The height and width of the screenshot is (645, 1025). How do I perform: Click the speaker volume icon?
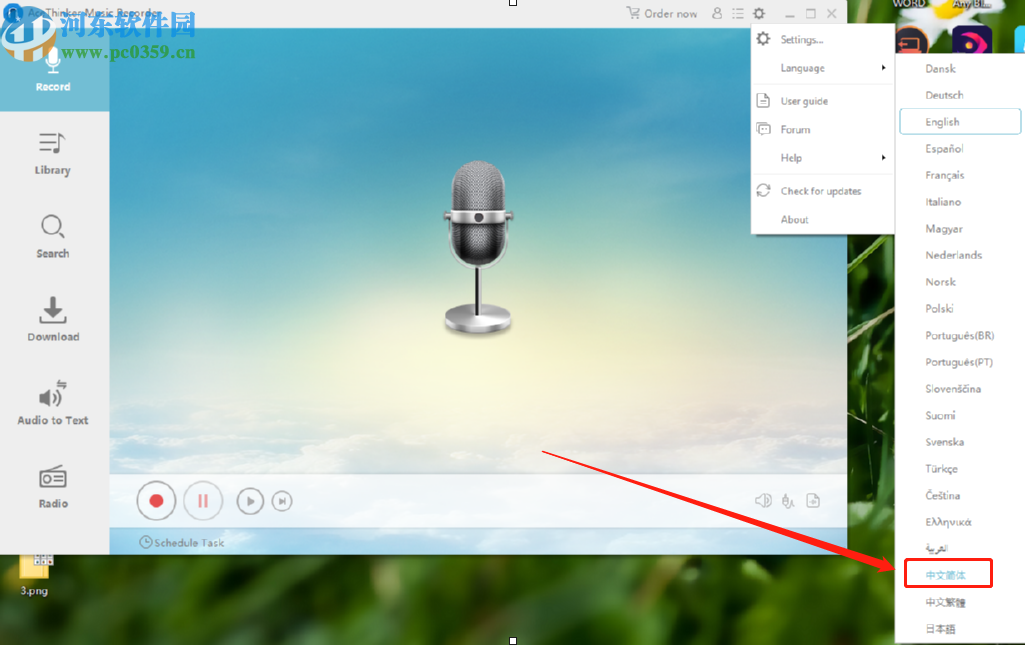(763, 501)
